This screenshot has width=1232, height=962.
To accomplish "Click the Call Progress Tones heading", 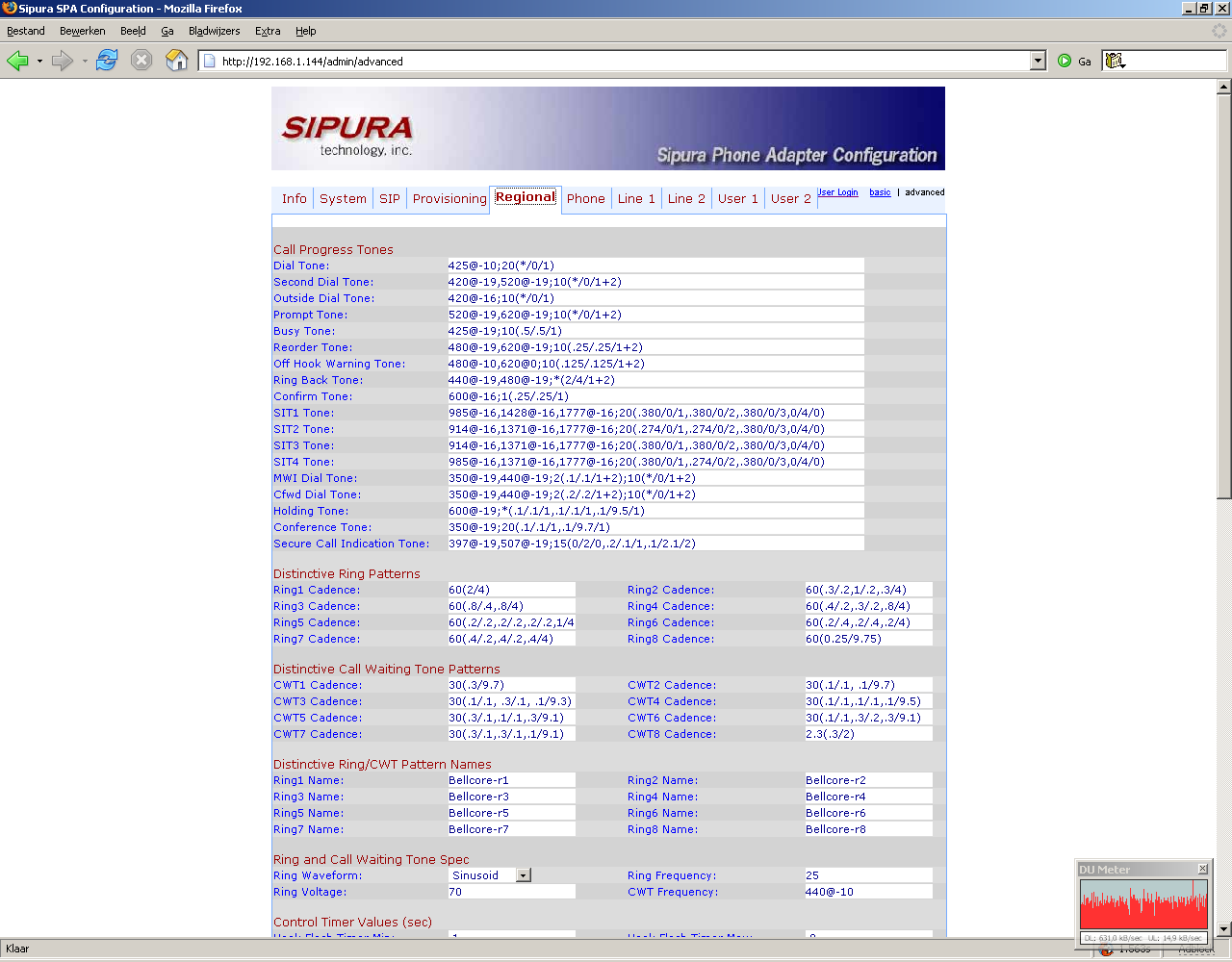I will (x=333, y=249).
